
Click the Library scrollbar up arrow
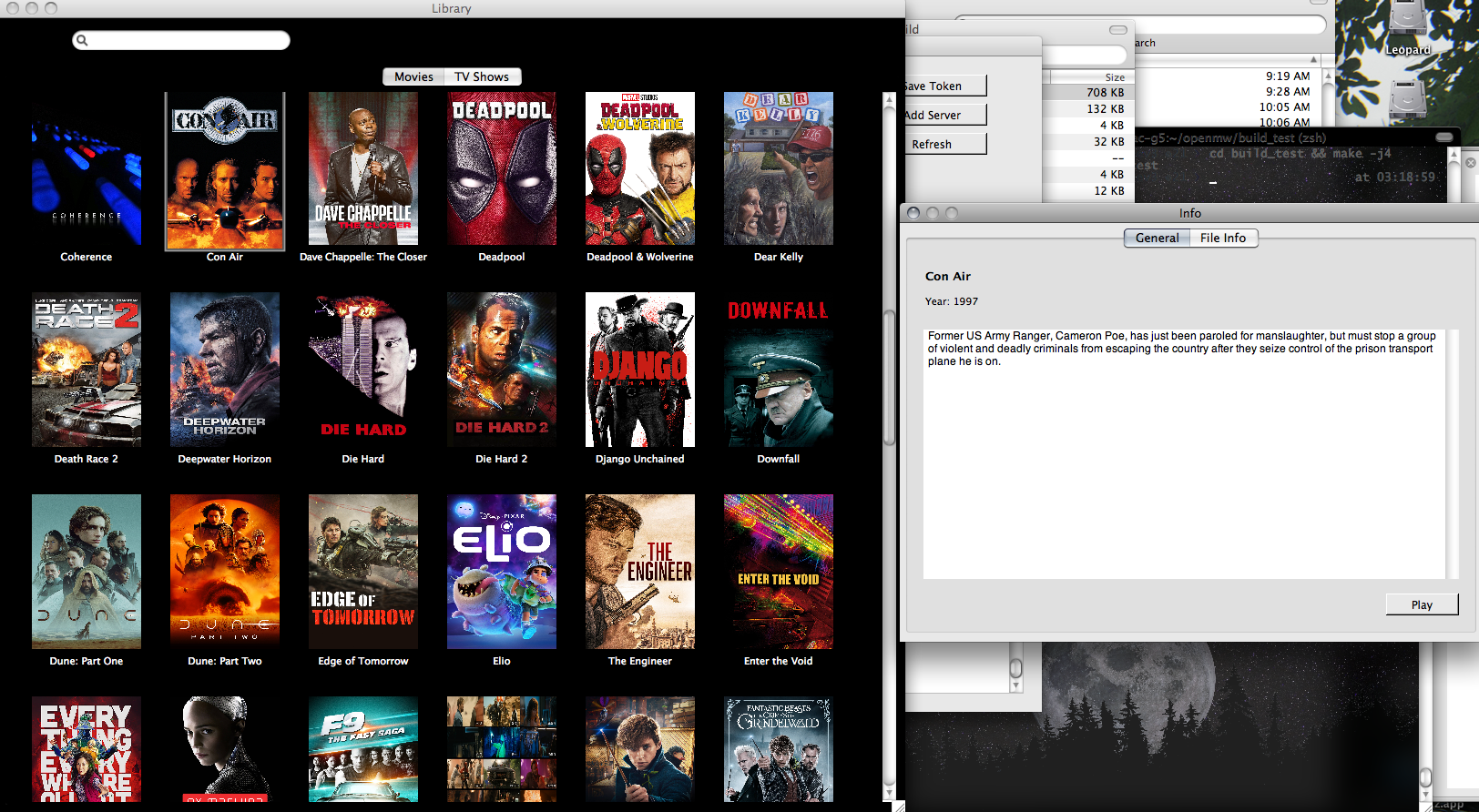pos(890,100)
